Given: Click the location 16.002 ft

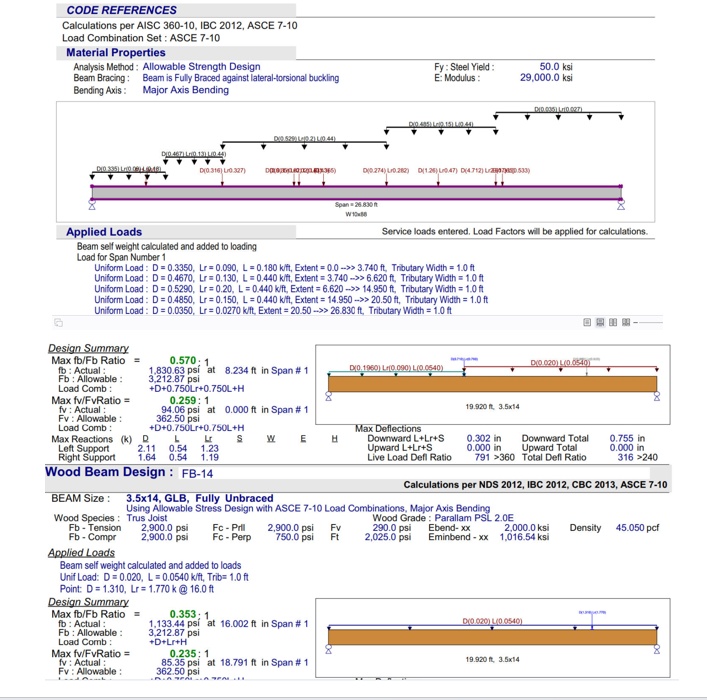Looking at the screenshot, I should pyautogui.click(x=238, y=623).
